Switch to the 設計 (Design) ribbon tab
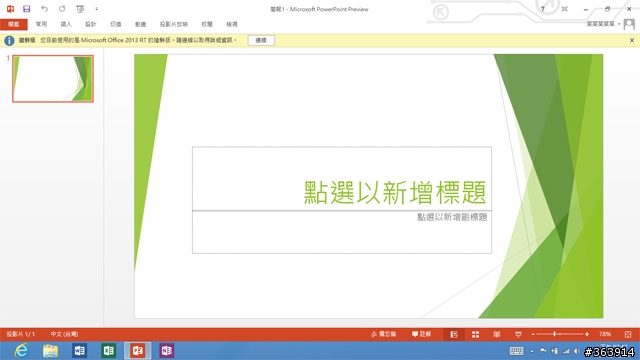The width and height of the screenshot is (640, 360). (91, 24)
